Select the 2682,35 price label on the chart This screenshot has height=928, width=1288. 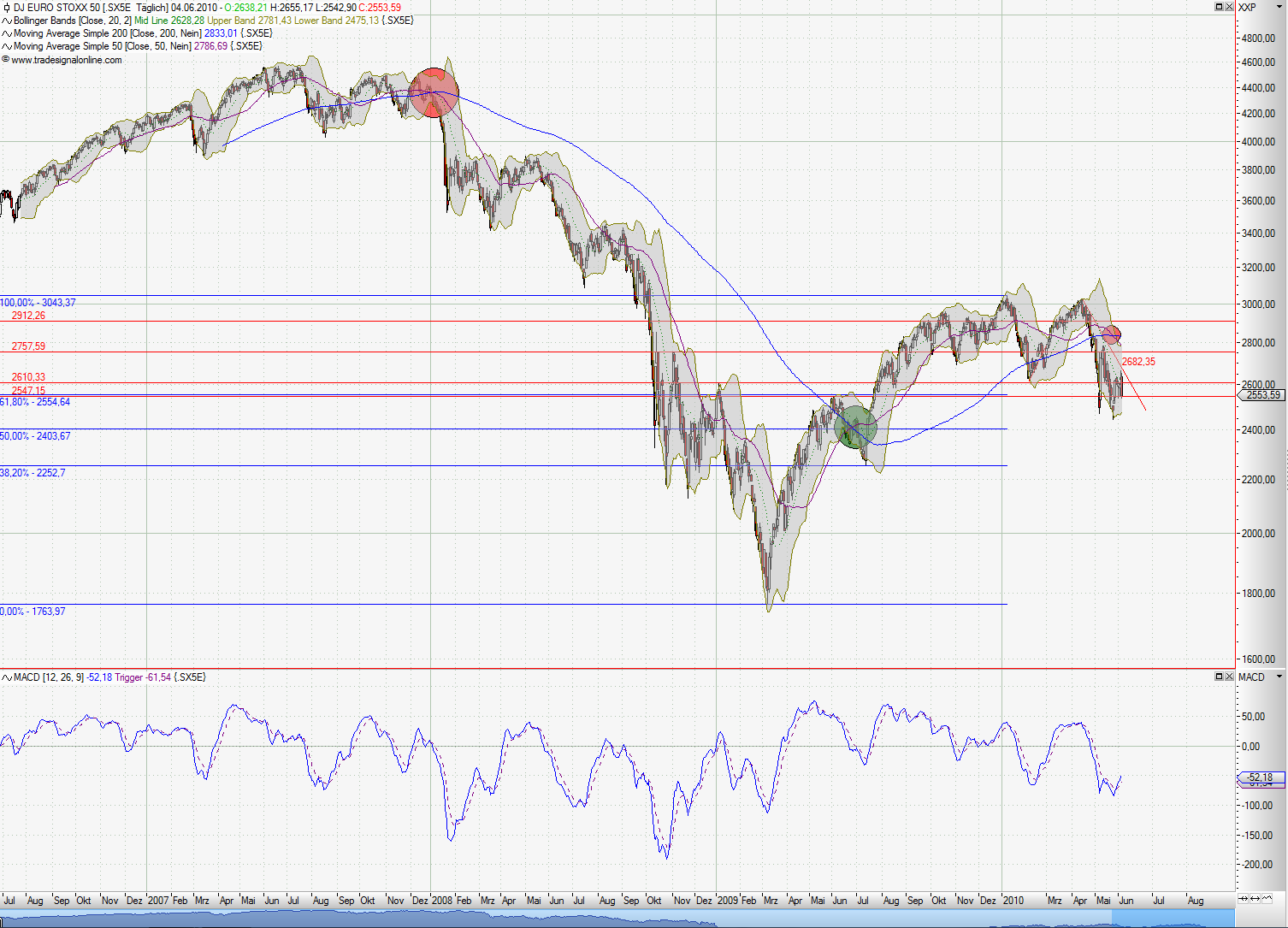click(1138, 362)
